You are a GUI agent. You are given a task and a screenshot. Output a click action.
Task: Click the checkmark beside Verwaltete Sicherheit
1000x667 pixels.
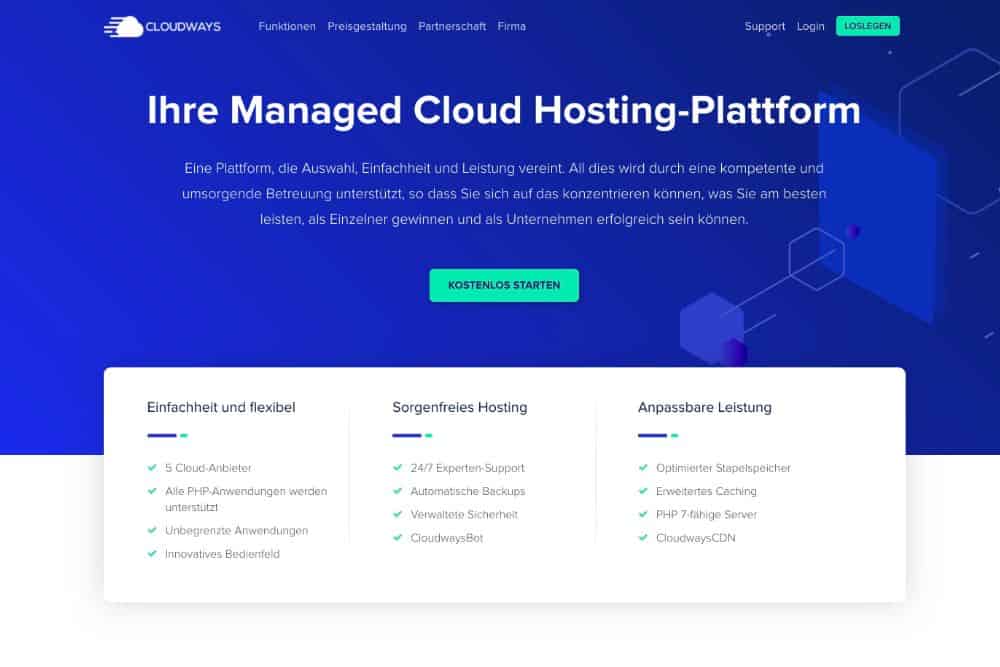(397, 514)
